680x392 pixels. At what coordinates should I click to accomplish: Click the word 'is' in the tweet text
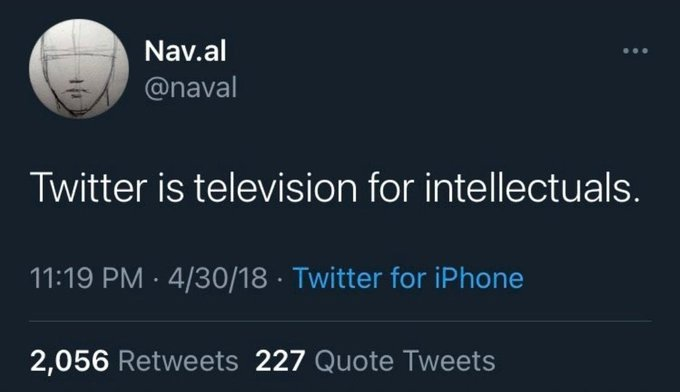point(171,188)
